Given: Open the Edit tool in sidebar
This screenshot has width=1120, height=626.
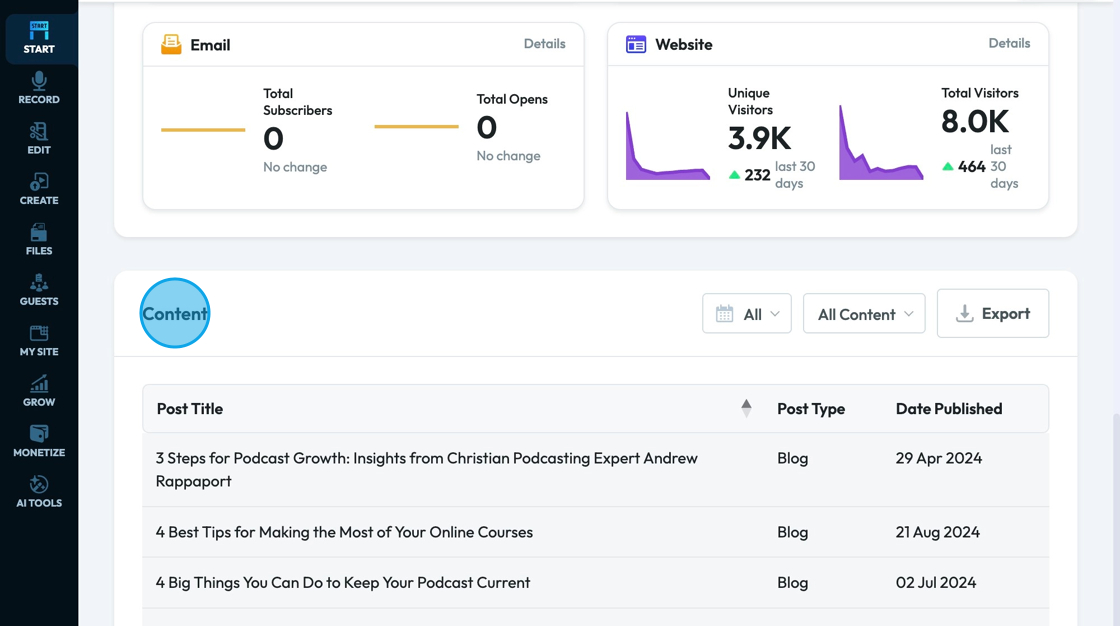Looking at the screenshot, I should 39,138.
